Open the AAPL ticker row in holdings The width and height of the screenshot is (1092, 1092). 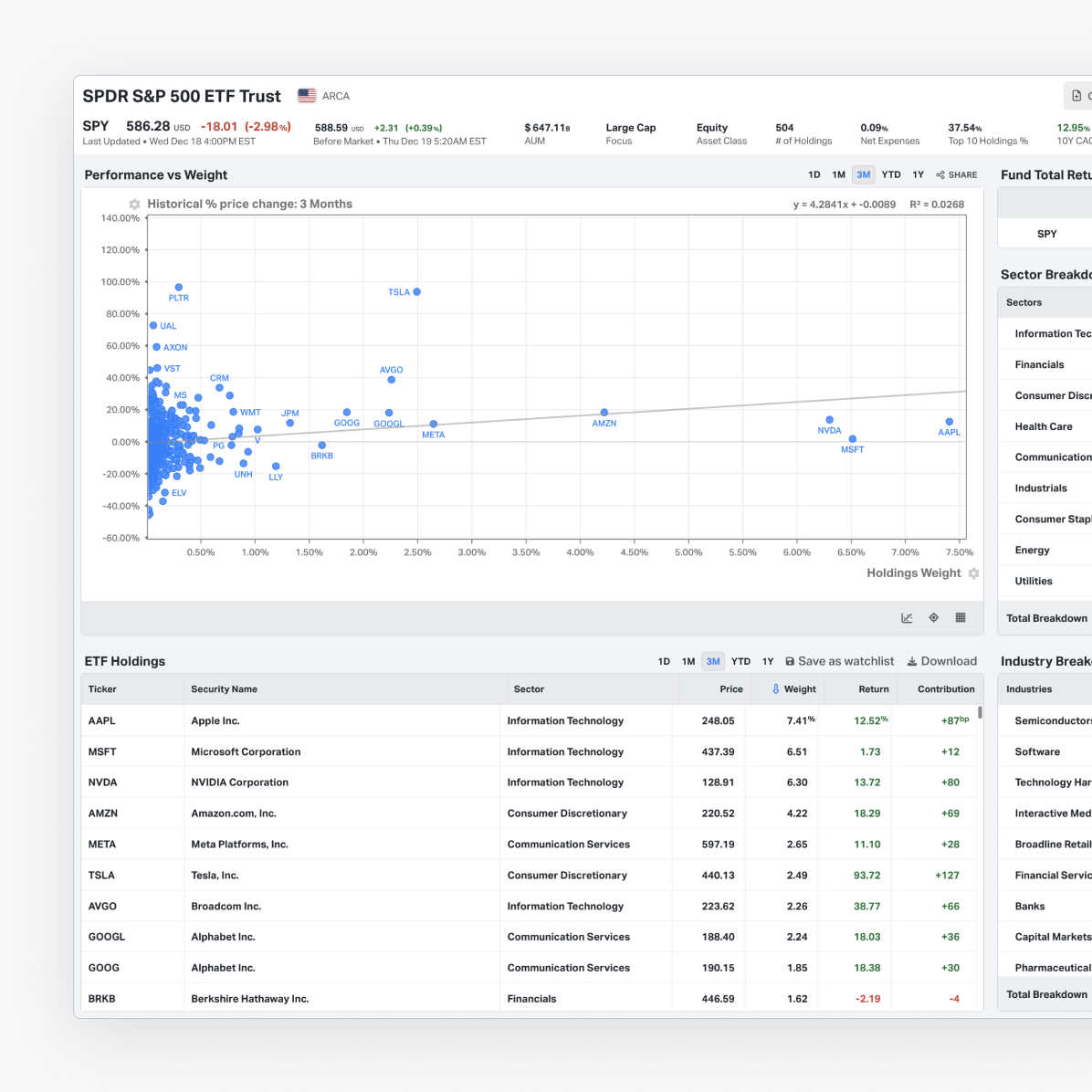[x=102, y=720]
